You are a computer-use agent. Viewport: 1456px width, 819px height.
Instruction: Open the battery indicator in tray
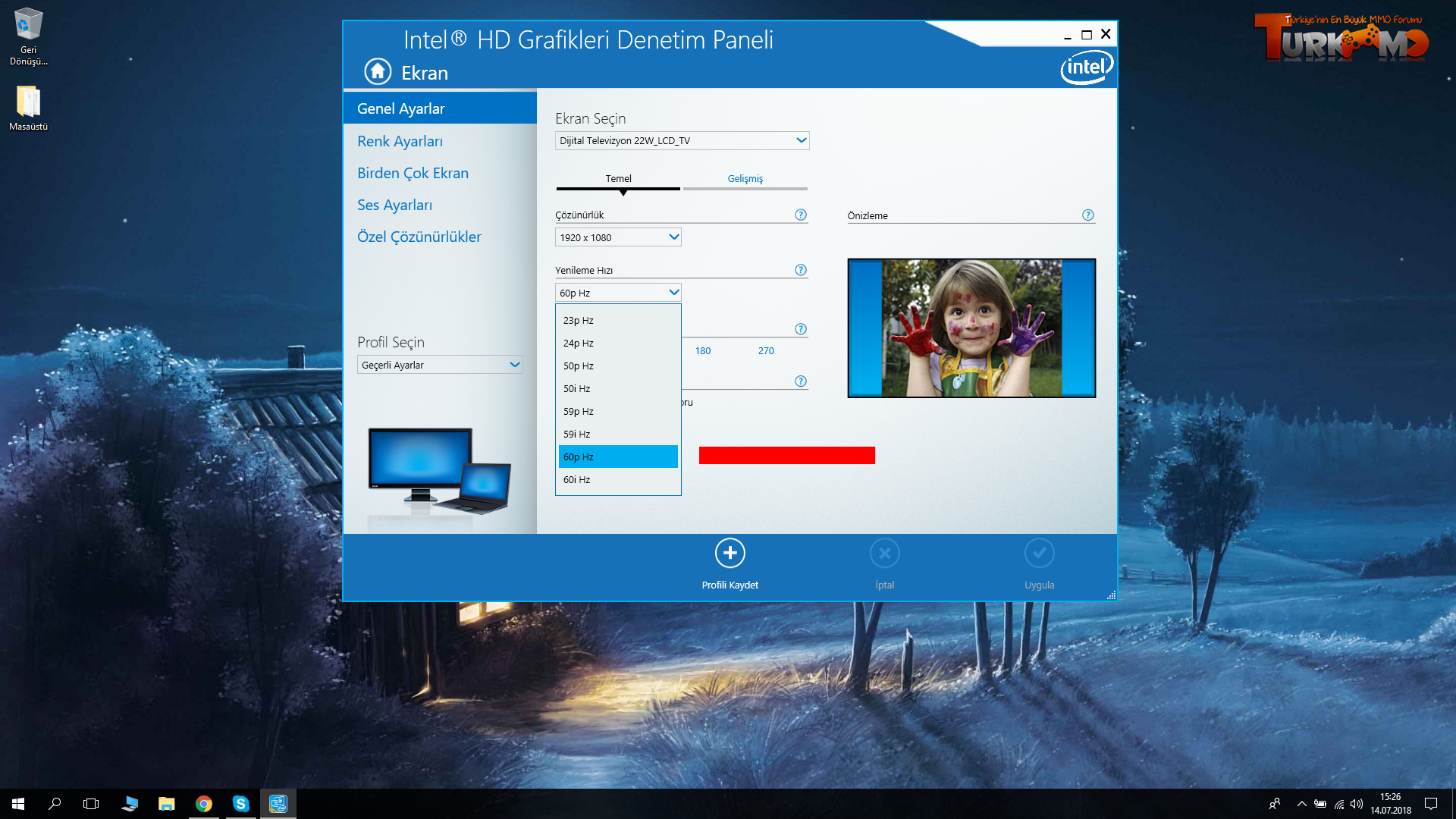(x=1320, y=804)
